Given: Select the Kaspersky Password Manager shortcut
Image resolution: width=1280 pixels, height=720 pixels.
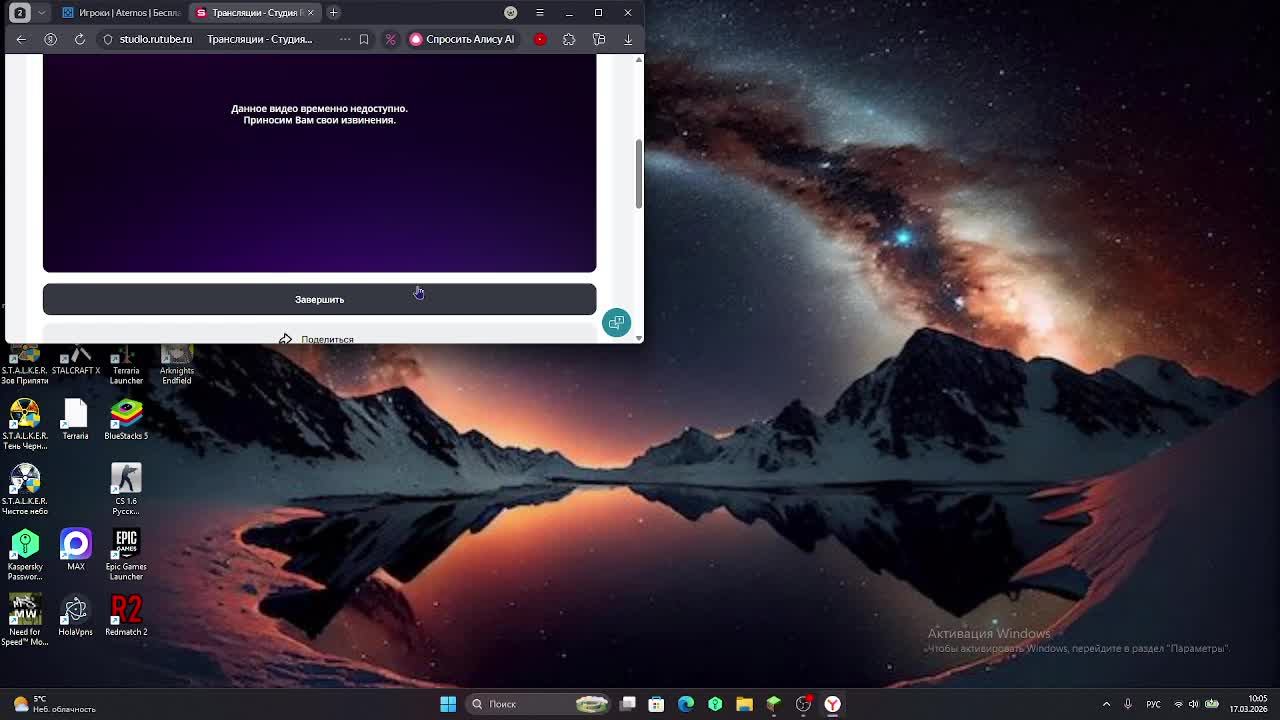Looking at the screenshot, I should click(25, 555).
